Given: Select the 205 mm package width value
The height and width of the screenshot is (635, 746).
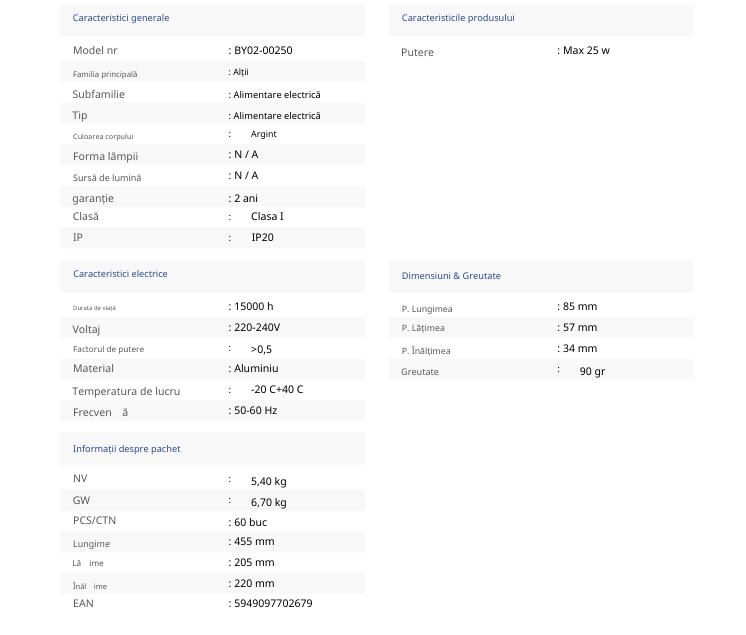Looking at the screenshot, I should (254, 562).
